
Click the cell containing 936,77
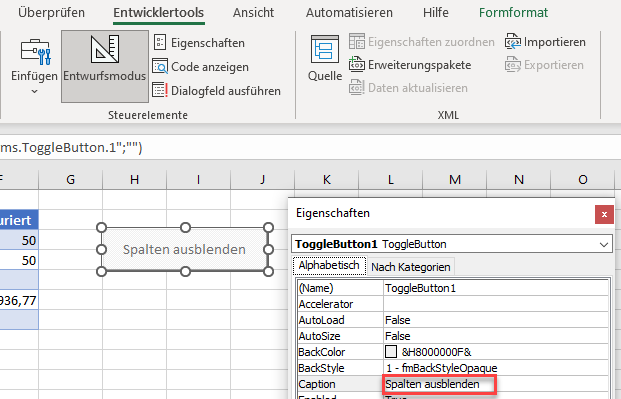[19, 300]
